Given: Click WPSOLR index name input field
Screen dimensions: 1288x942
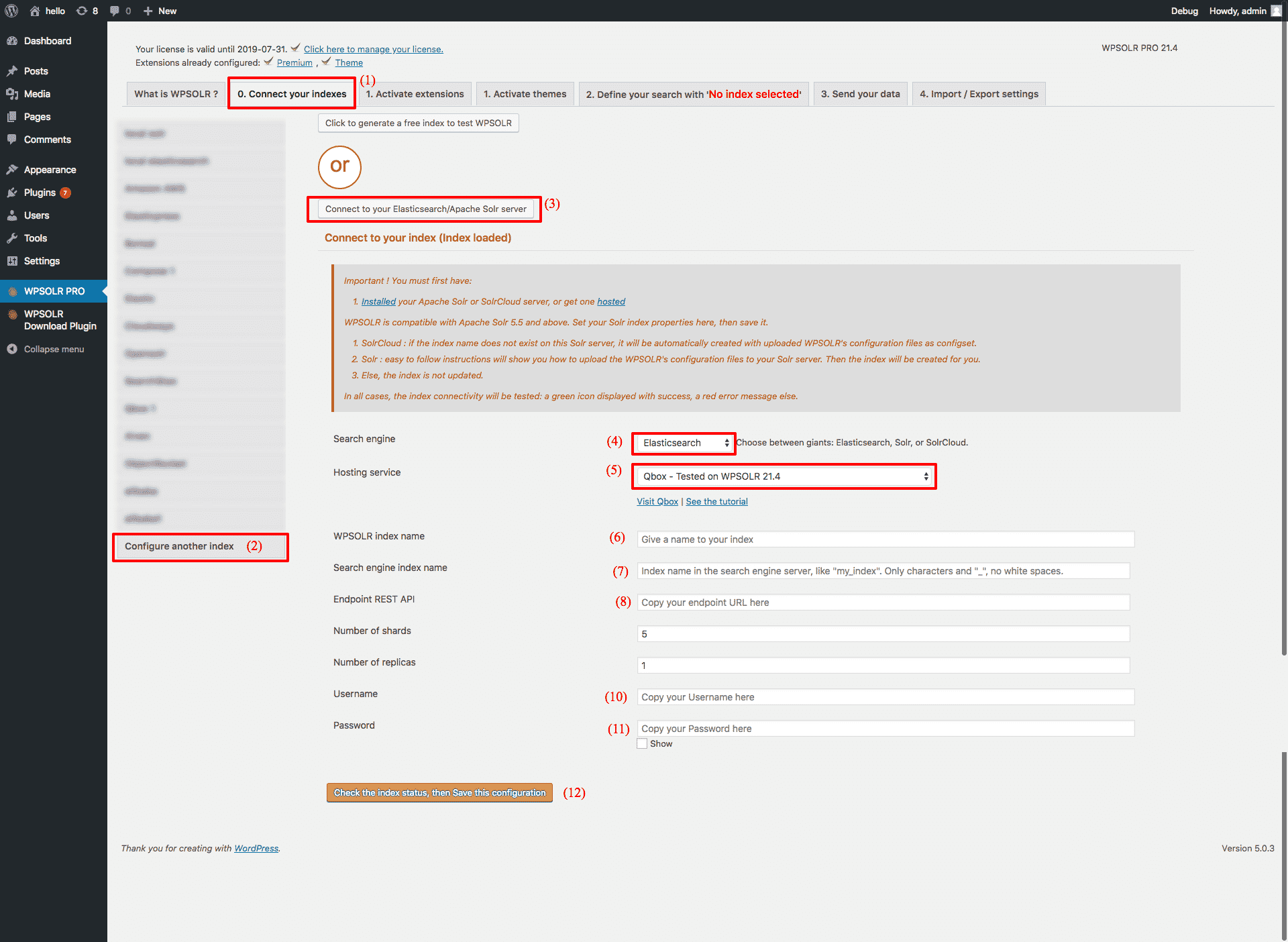Looking at the screenshot, I should pyautogui.click(x=884, y=539).
